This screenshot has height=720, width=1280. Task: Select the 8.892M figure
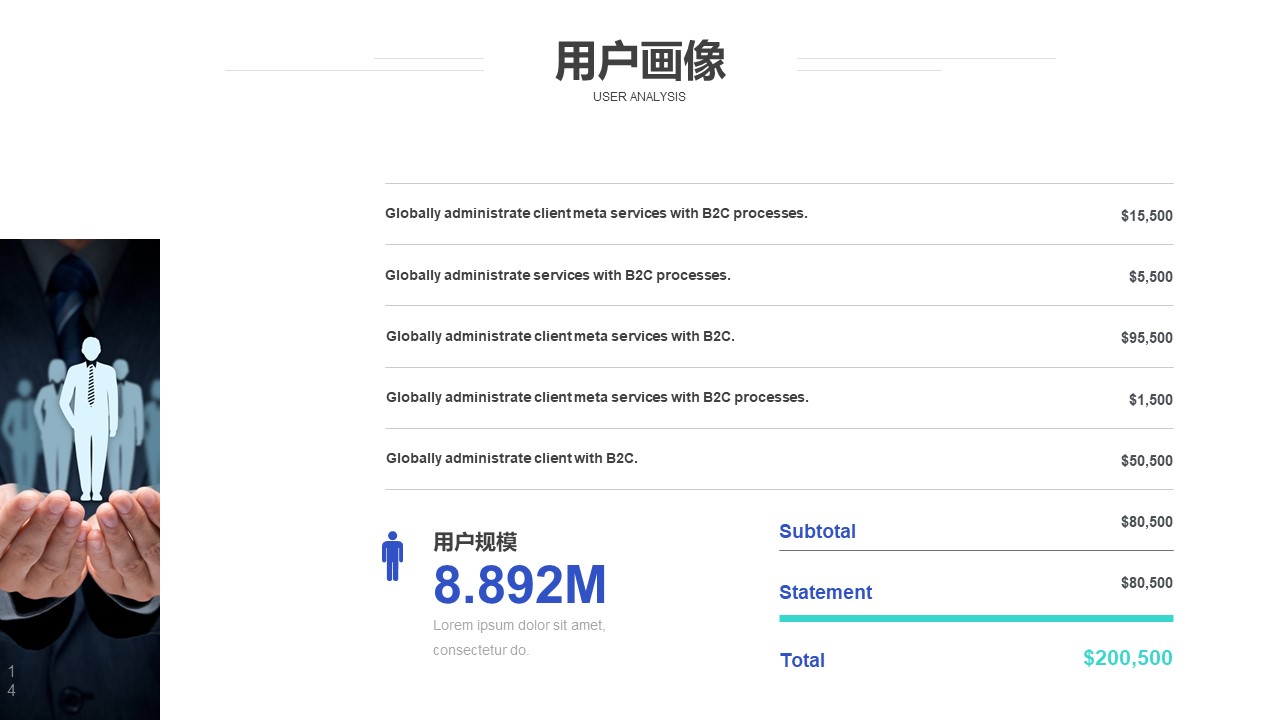pos(520,585)
